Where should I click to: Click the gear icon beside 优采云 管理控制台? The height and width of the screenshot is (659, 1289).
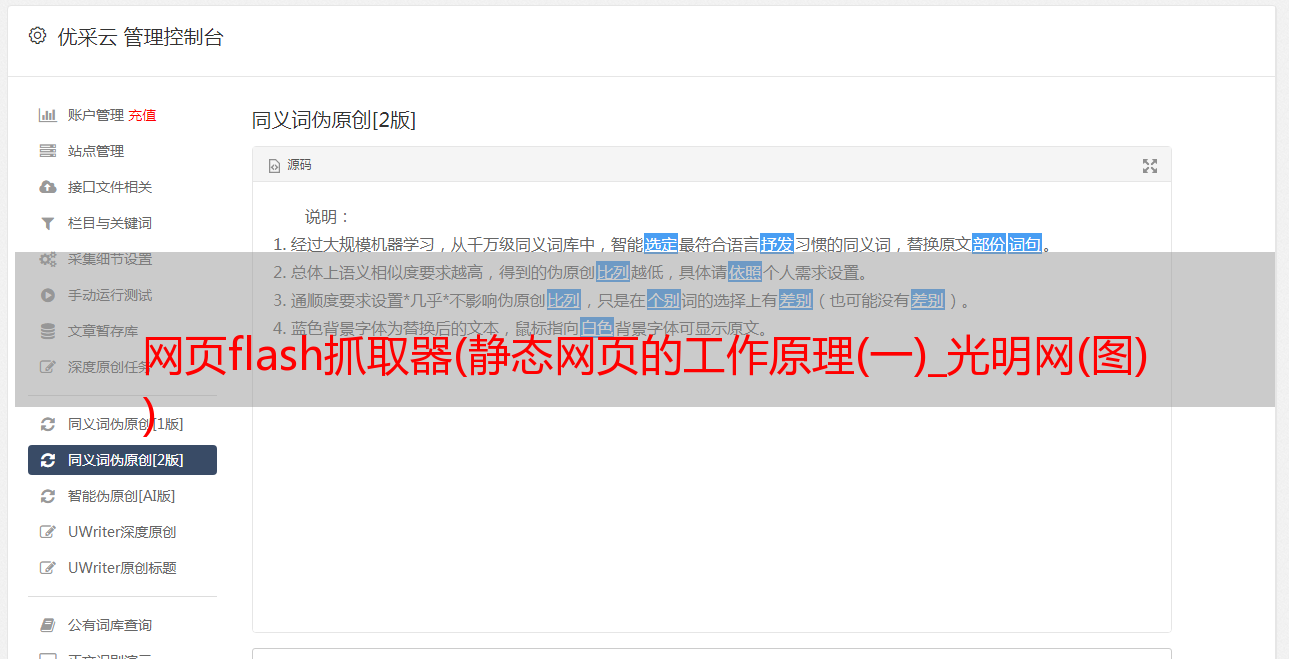point(37,36)
